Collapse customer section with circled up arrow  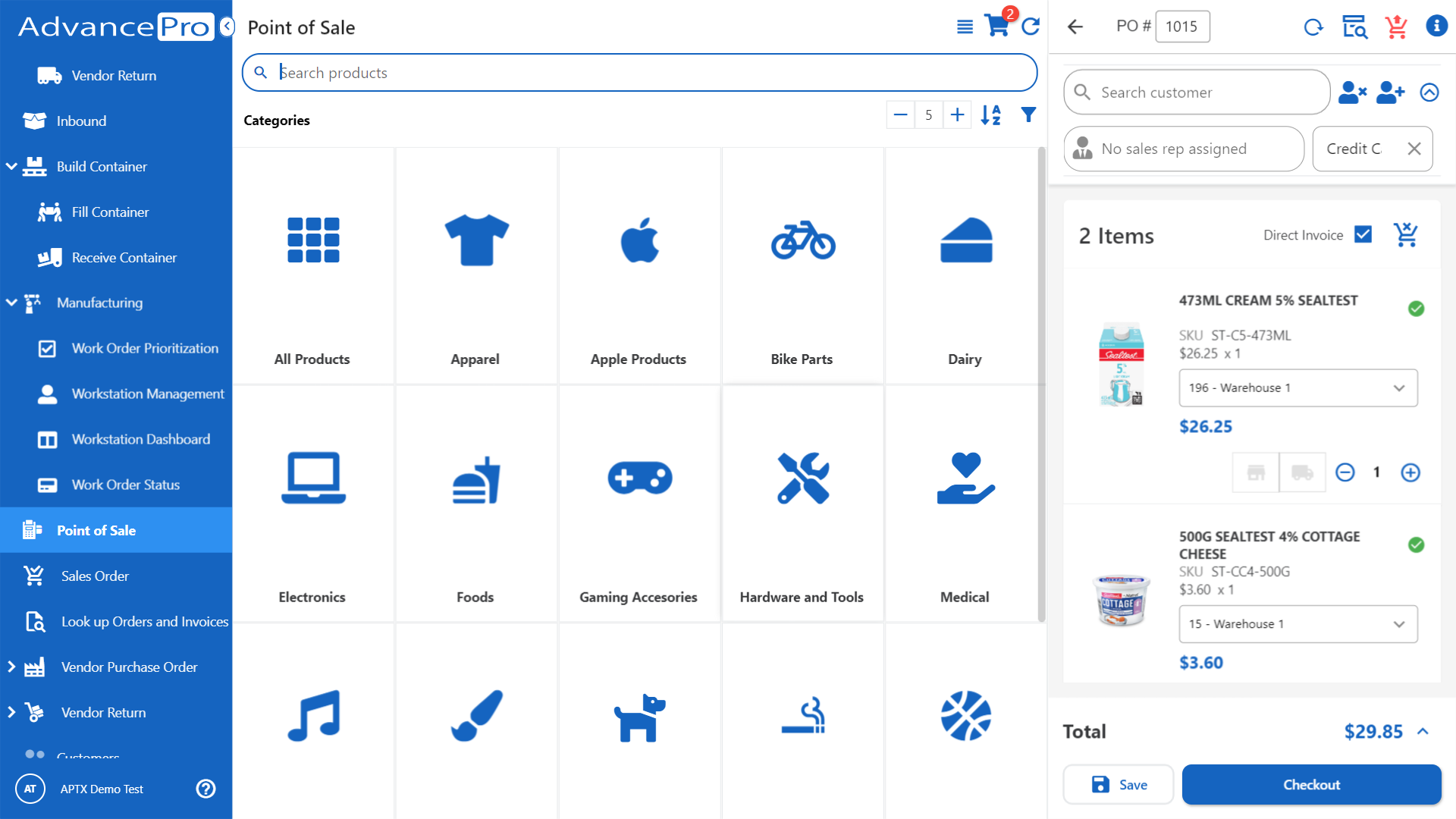coord(1429,93)
